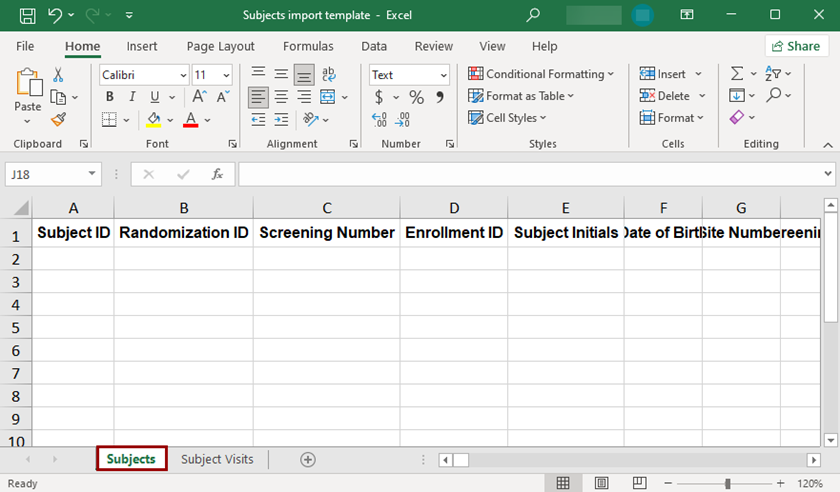Click the Save icon in title bar
This screenshot has height=492, width=840.
27,16
